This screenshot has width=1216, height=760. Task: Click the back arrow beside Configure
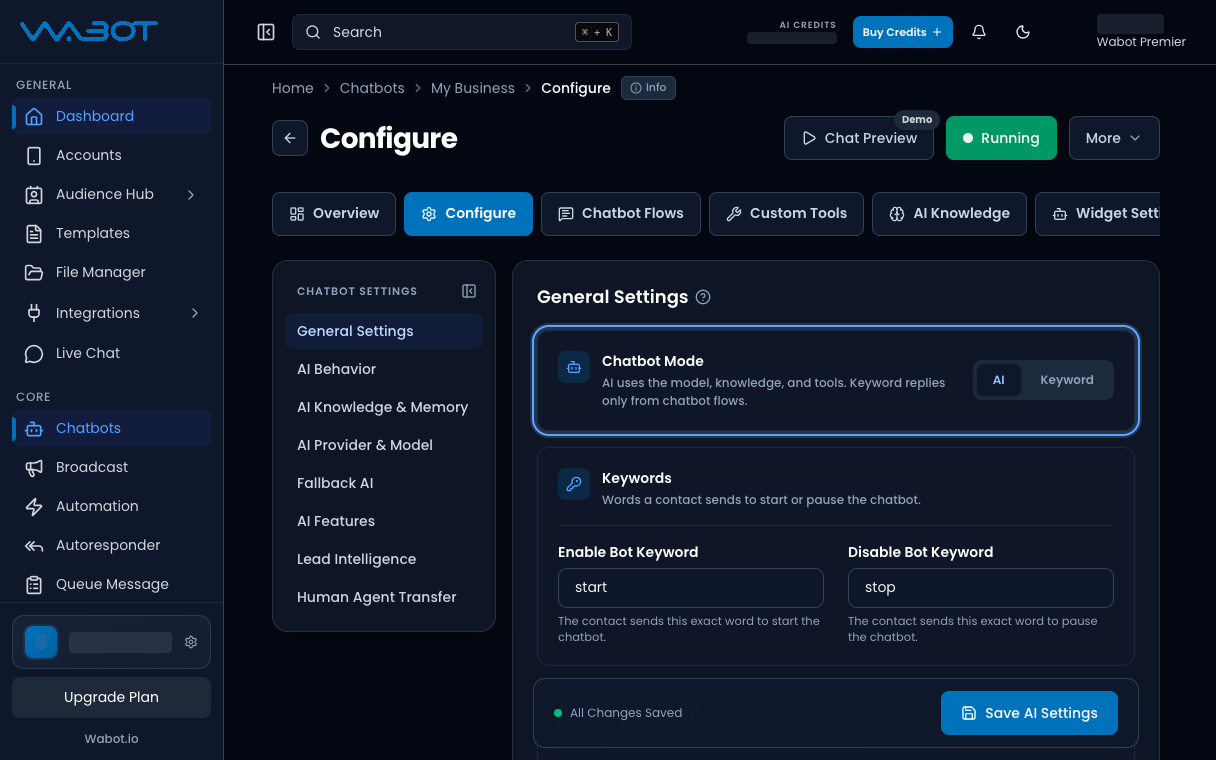pyautogui.click(x=290, y=138)
